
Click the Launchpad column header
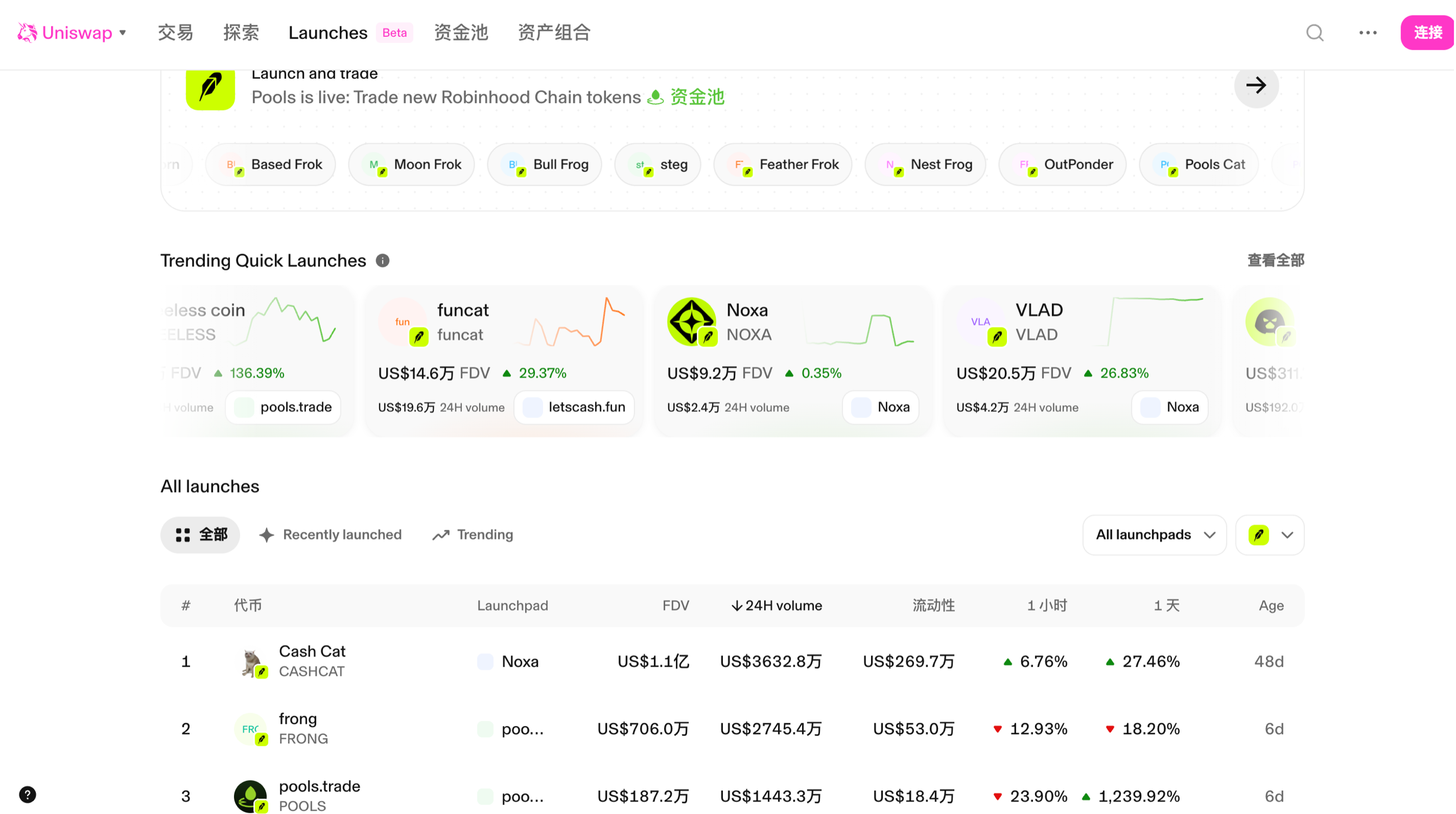(513, 606)
